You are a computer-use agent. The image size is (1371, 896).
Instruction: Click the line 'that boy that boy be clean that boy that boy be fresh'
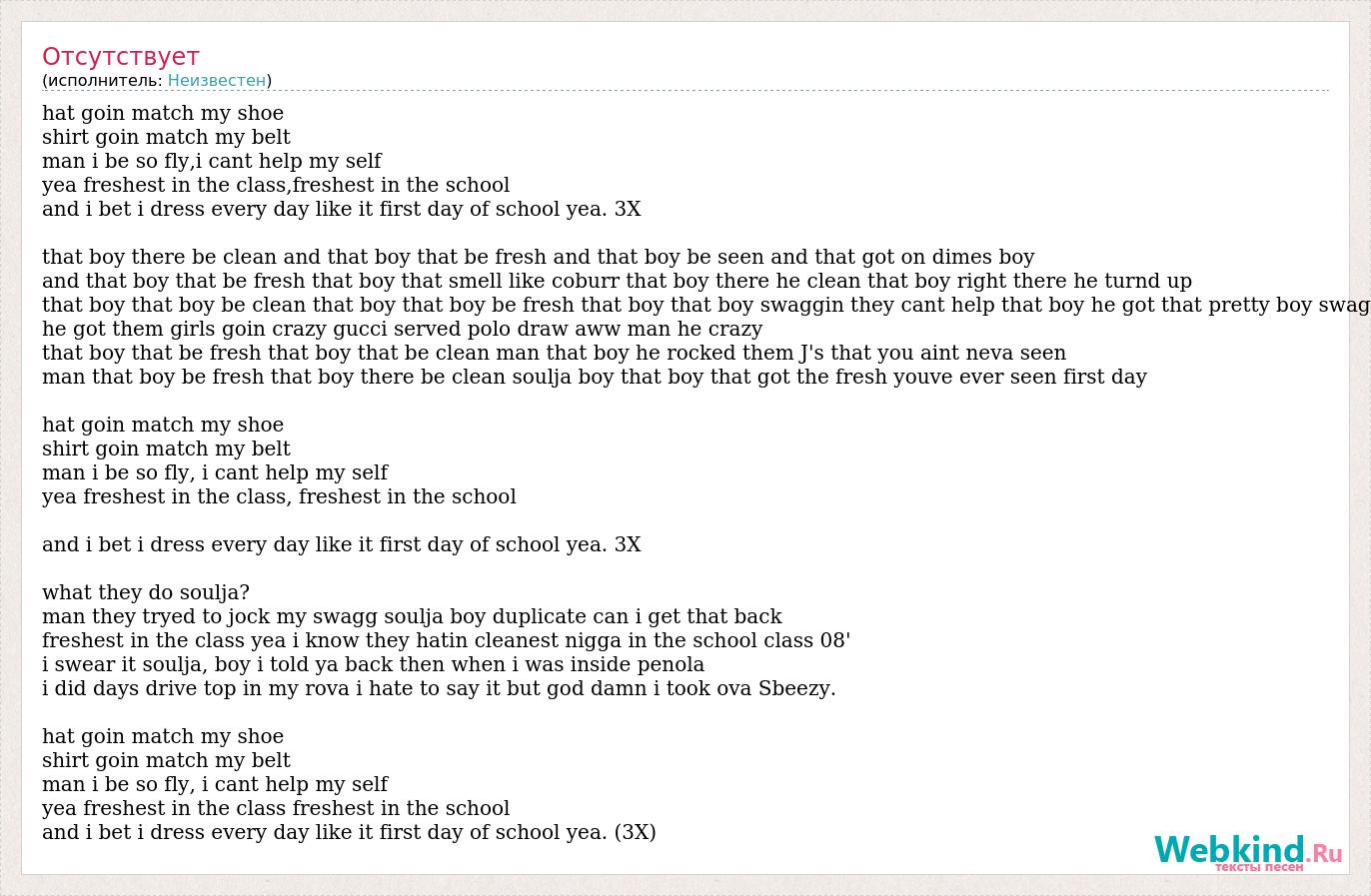[705, 306]
